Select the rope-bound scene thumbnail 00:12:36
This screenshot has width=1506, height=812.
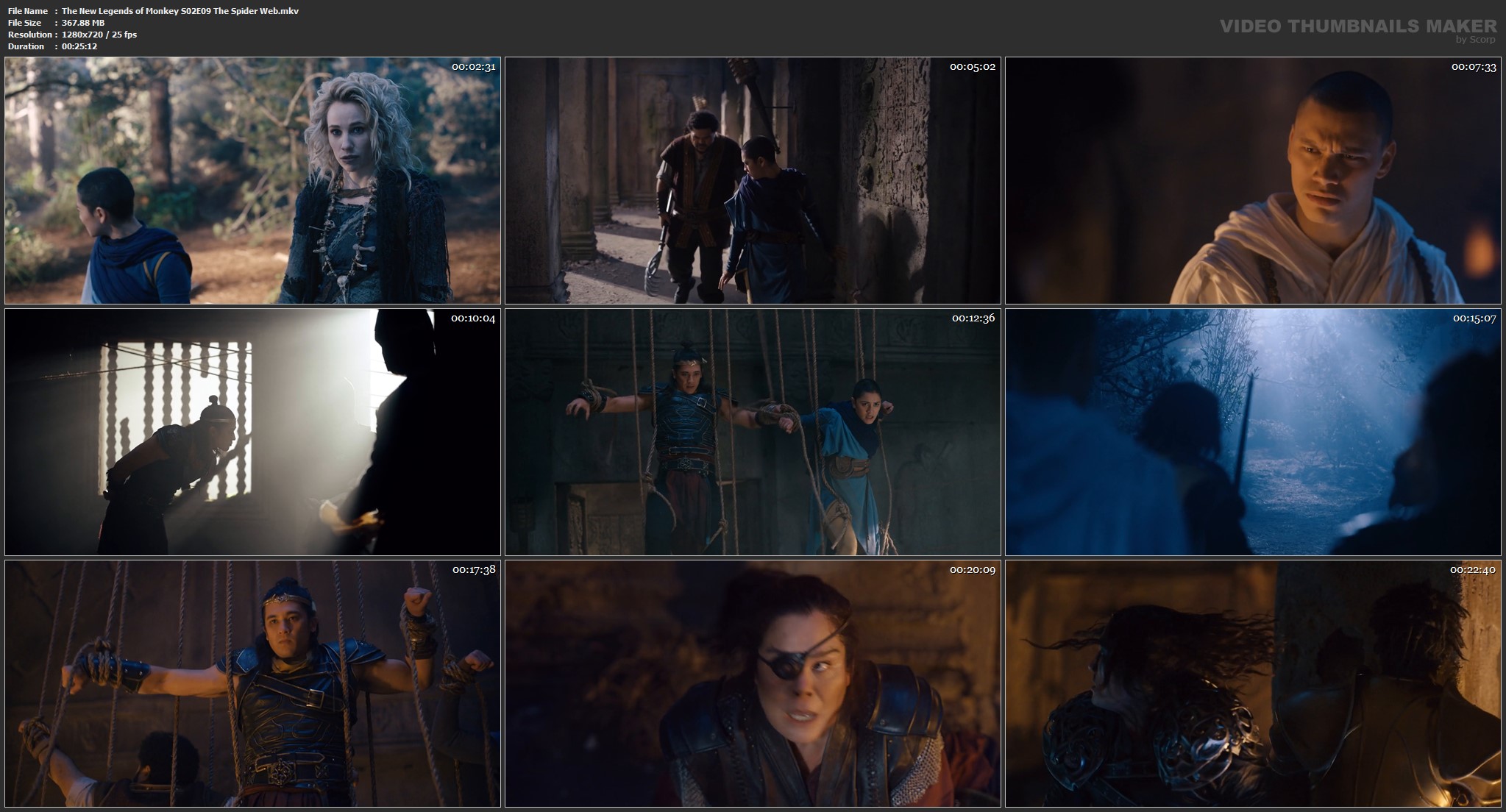click(x=753, y=432)
